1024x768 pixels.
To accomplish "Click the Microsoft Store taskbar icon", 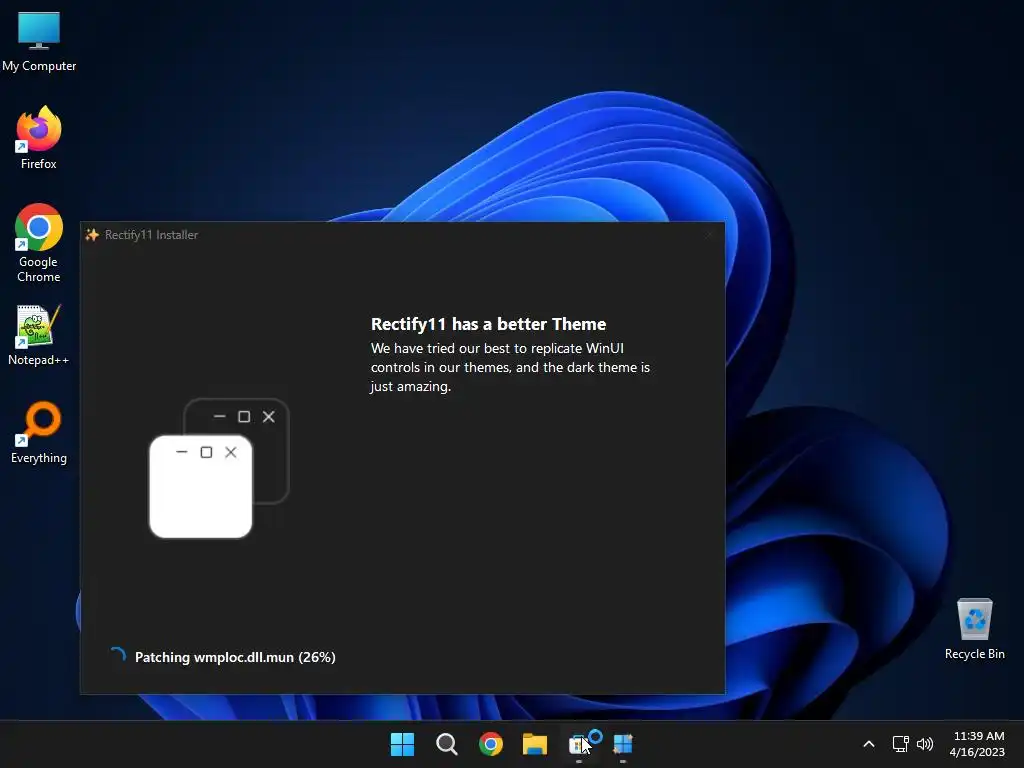I will click(579, 744).
